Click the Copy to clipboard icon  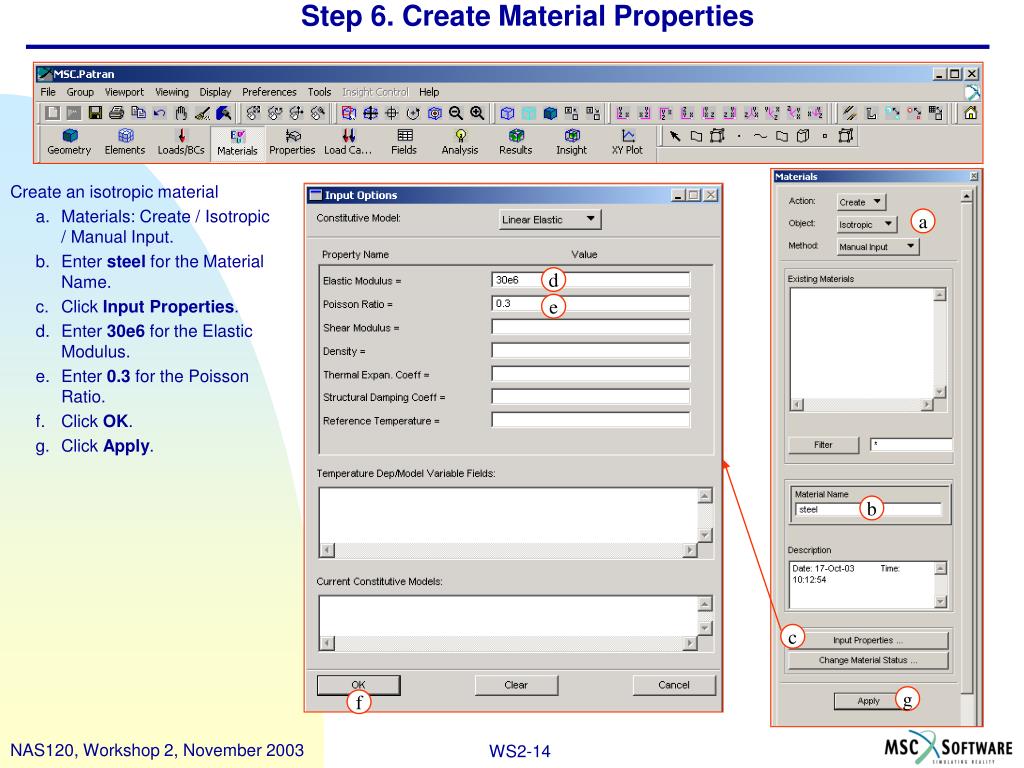click(138, 113)
